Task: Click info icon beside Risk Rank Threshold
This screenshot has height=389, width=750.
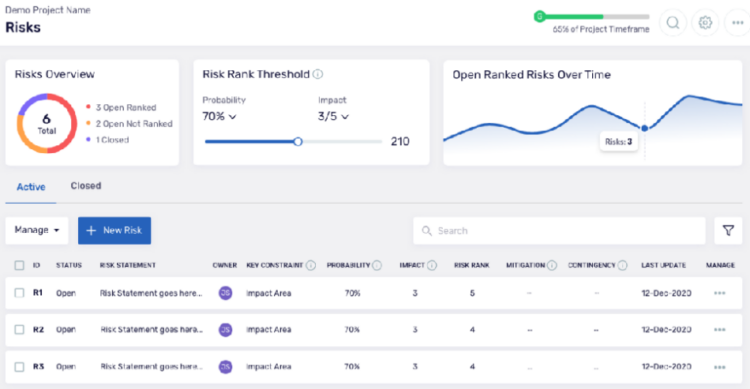Action: [x=318, y=74]
